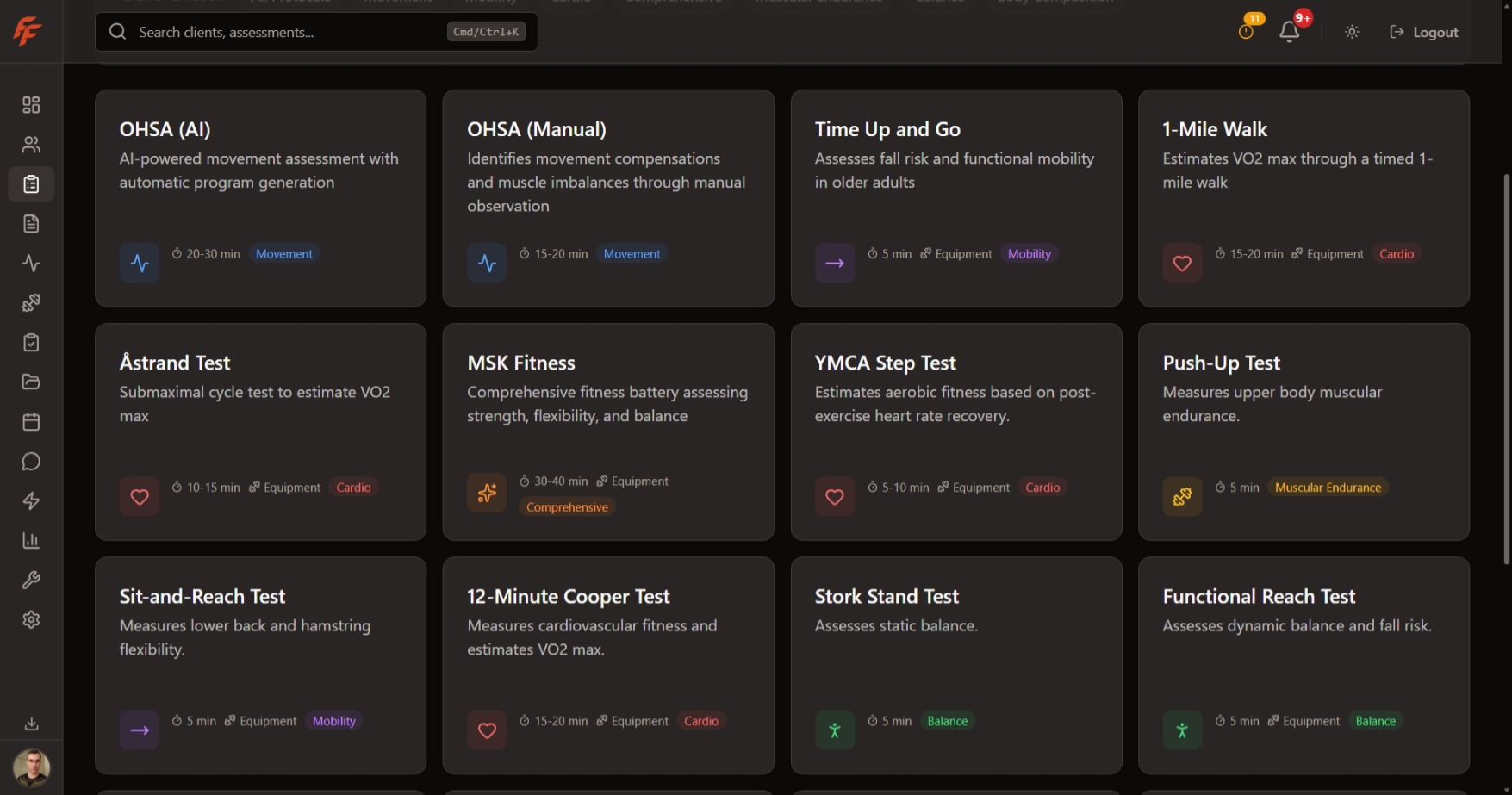Open the Settings gear icon
Screen dimensions: 1512x795
(x=31, y=619)
